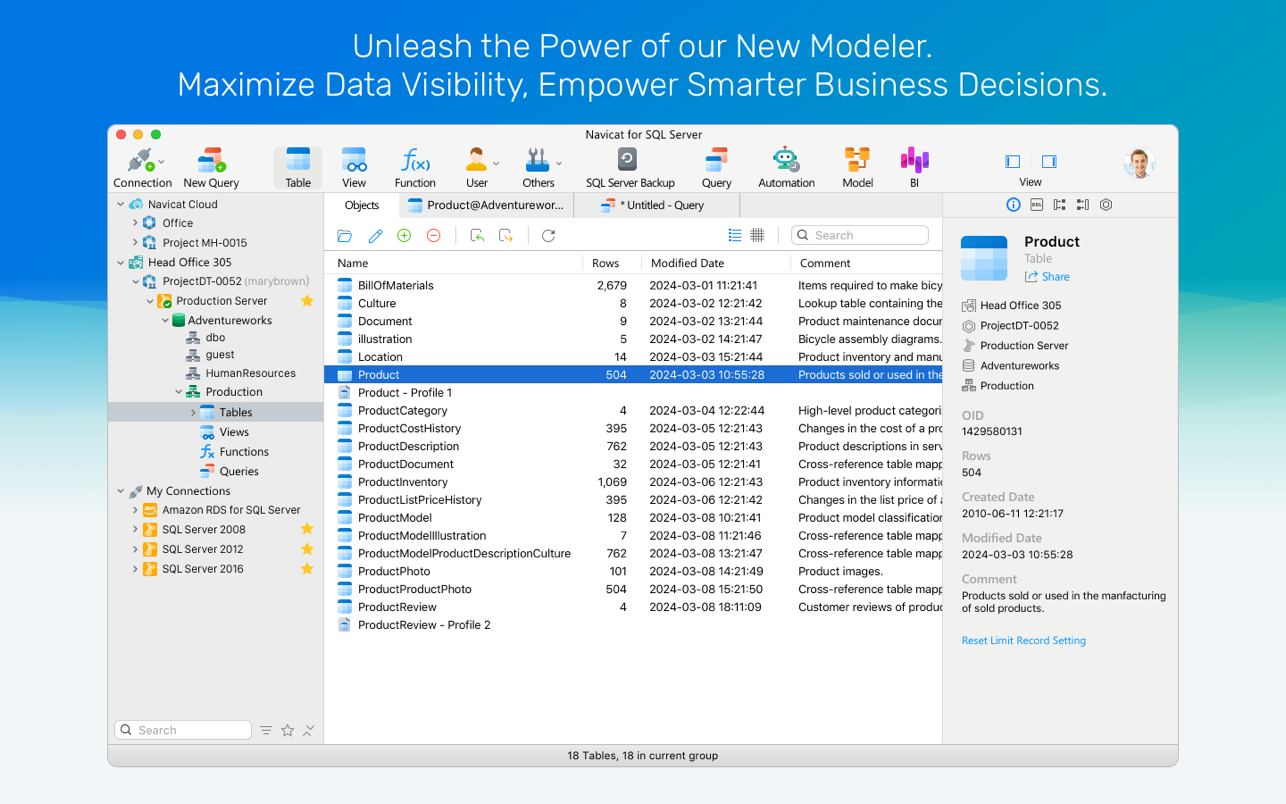1286x804 pixels.
Task: Toggle favorite star on SQL Server 2012
Action: [307, 549]
